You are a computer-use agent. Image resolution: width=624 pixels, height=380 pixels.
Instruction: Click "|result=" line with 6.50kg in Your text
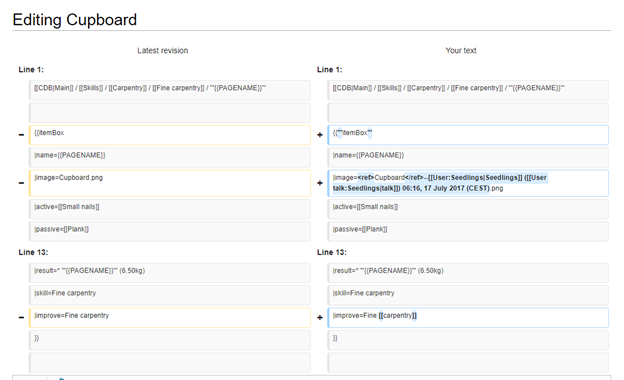(468, 273)
